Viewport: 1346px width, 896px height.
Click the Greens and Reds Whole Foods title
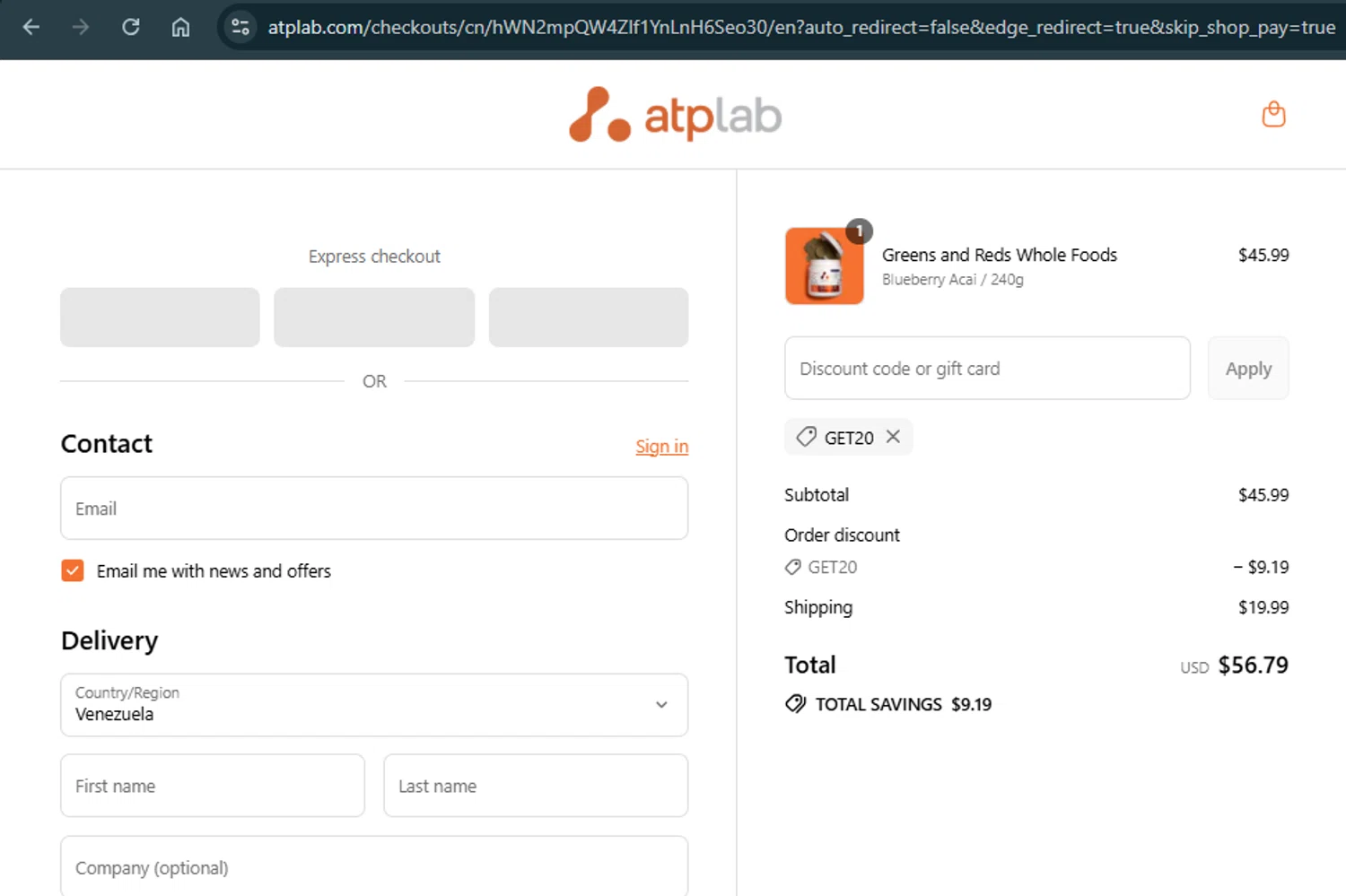(1000, 255)
